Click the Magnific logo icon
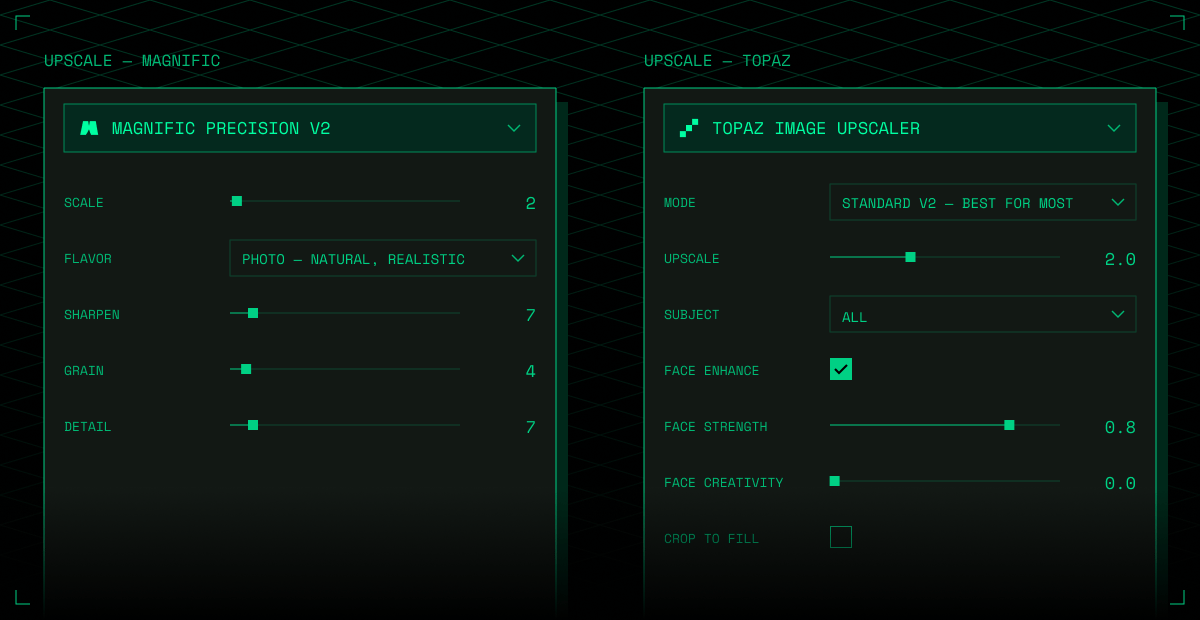The height and width of the screenshot is (620, 1200). 89,128
